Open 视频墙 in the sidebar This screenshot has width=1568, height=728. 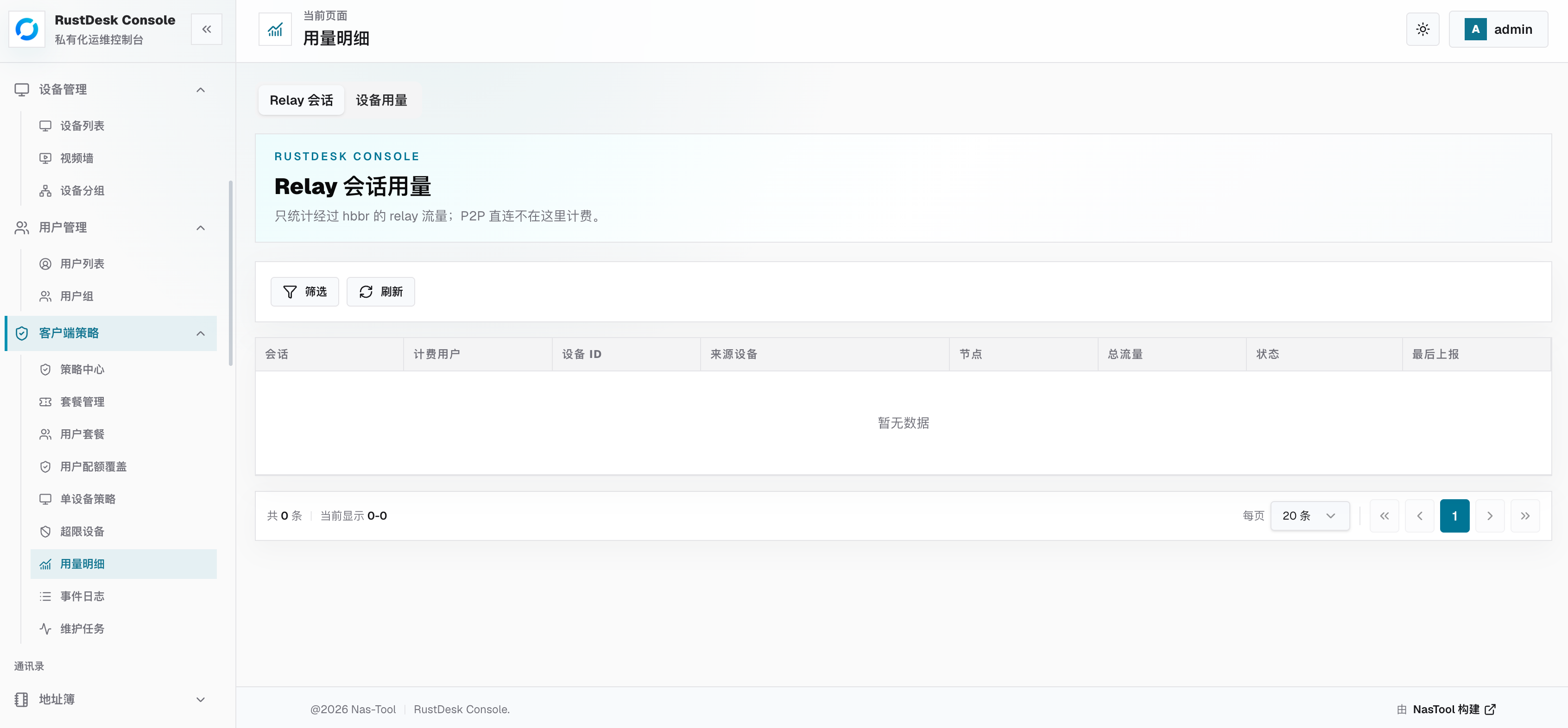124,158
